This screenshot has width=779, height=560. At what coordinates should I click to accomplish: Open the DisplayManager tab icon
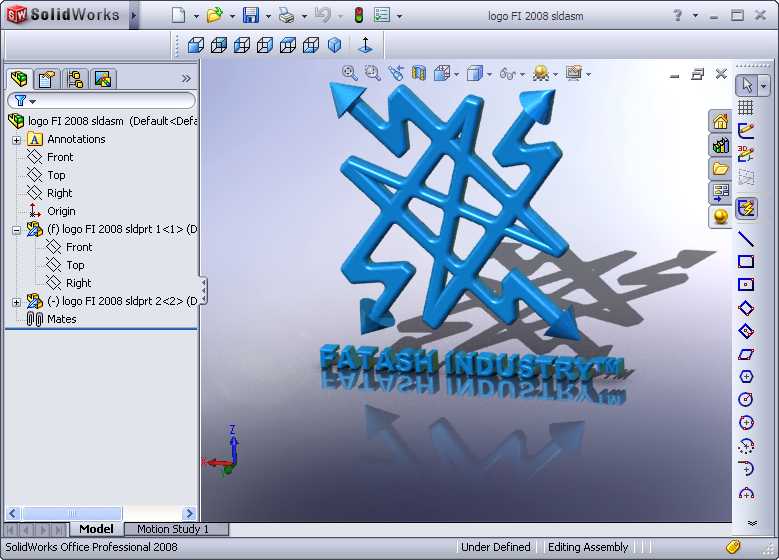(103, 79)
